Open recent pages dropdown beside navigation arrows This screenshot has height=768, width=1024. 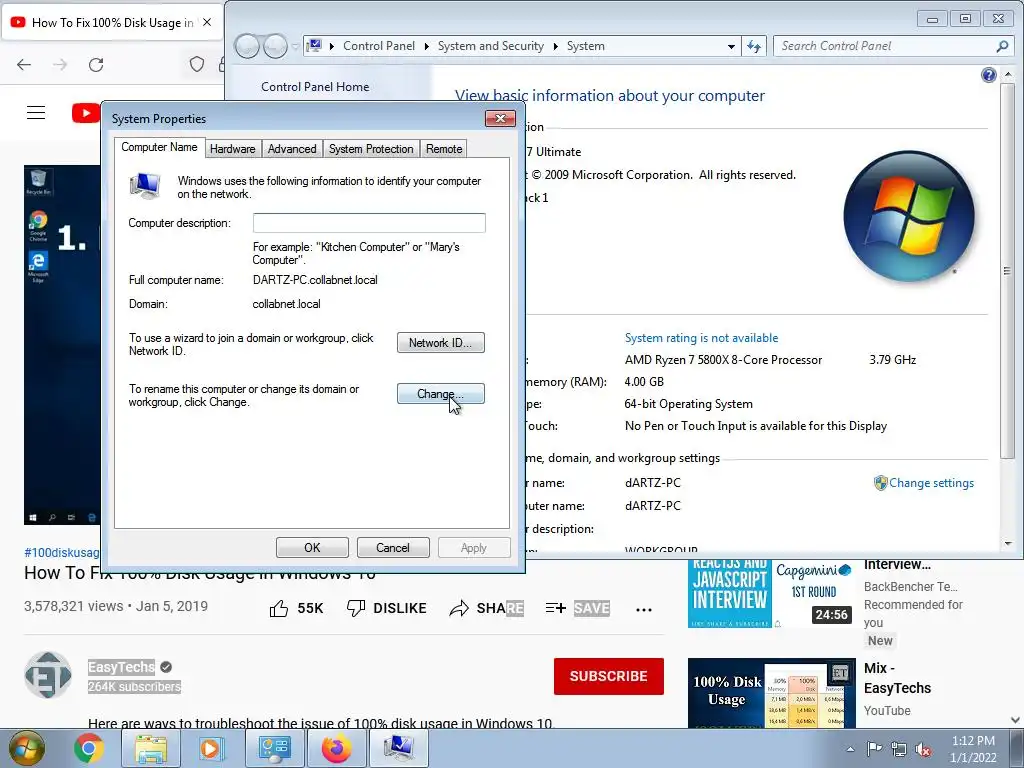click(295, 46)
